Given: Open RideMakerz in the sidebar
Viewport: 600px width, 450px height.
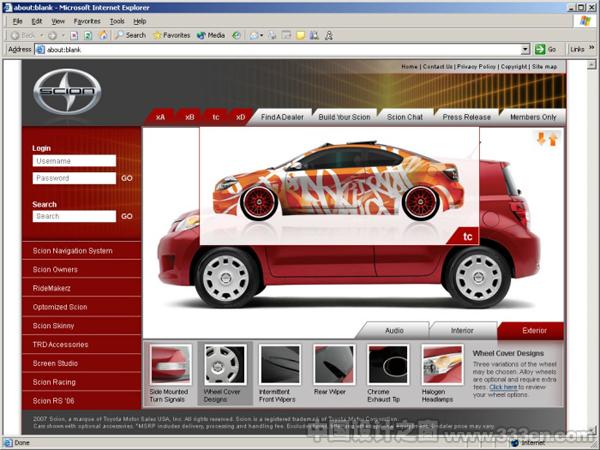Looking at the screenshot, I should [82, 288].
